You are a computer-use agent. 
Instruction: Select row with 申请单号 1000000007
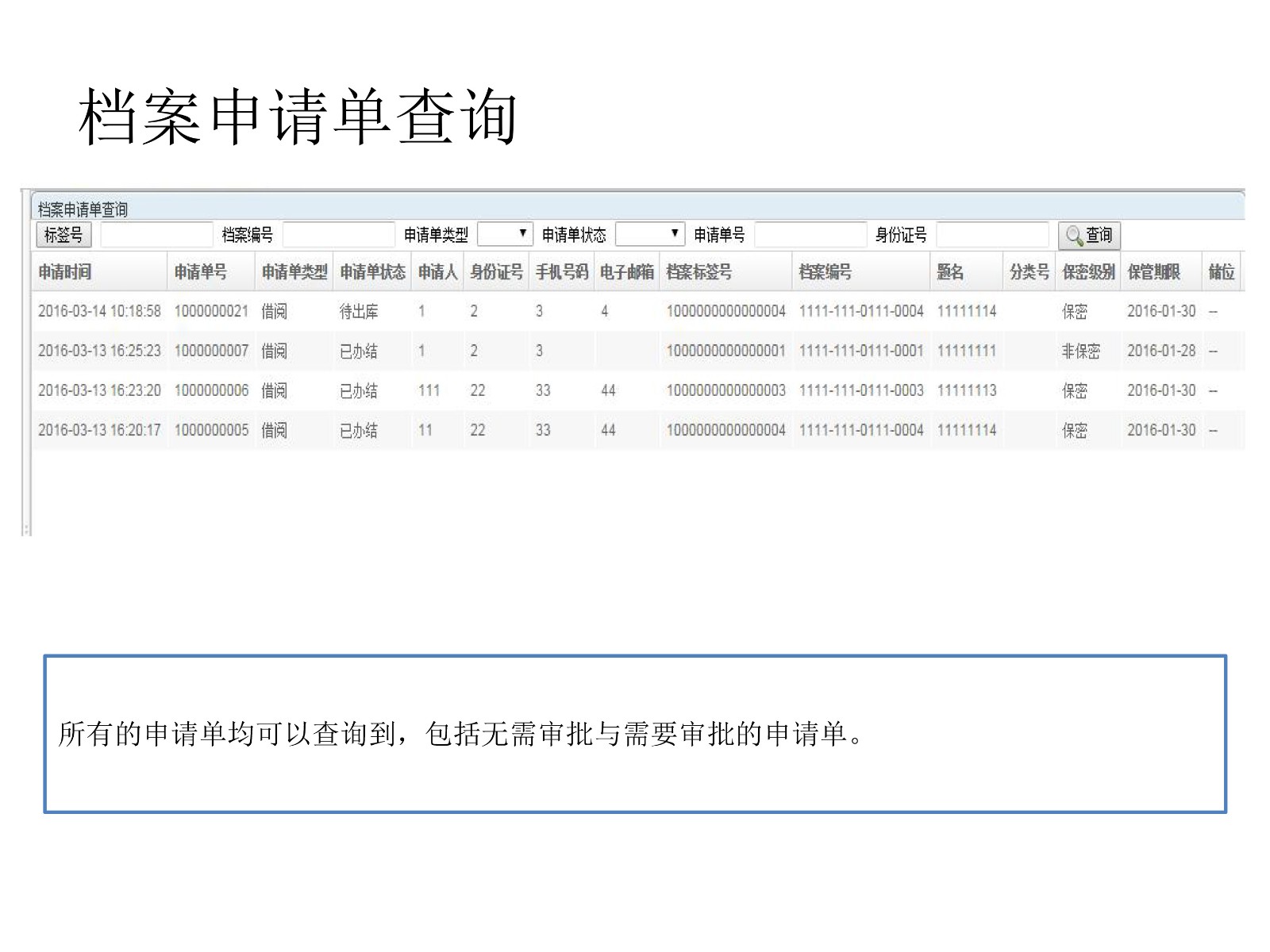coord(211,351)
